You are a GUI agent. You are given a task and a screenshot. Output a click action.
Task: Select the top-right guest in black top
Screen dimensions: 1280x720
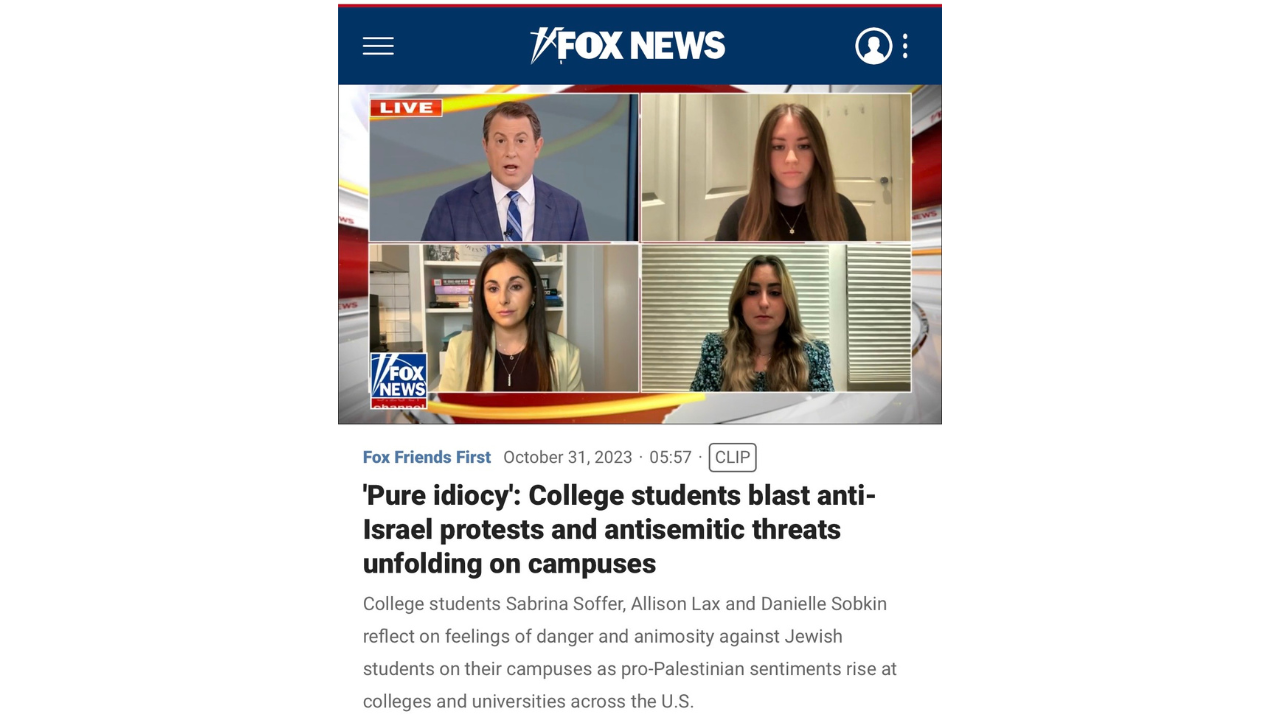coord(776,168)
